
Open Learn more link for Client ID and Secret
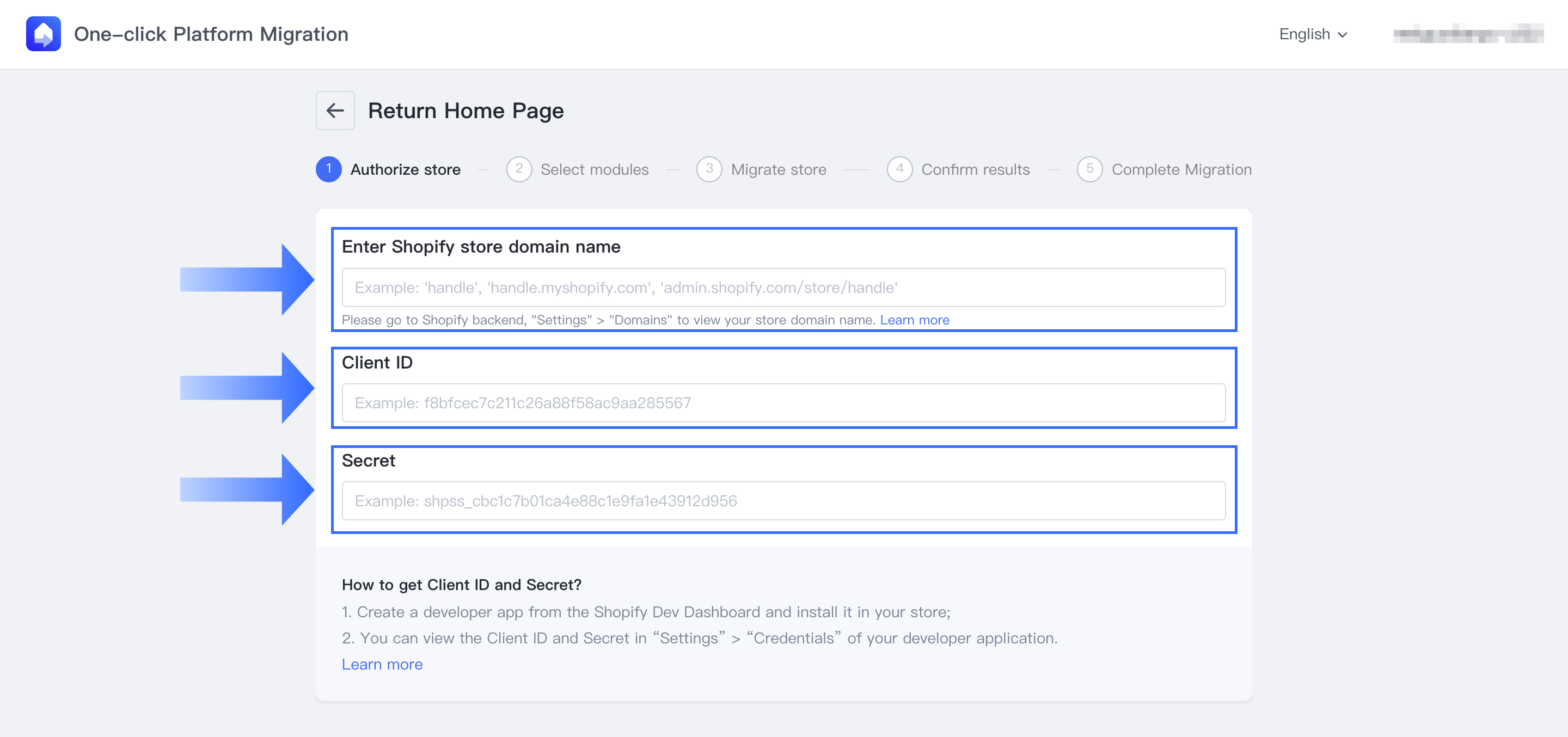(x=382, y=665)
